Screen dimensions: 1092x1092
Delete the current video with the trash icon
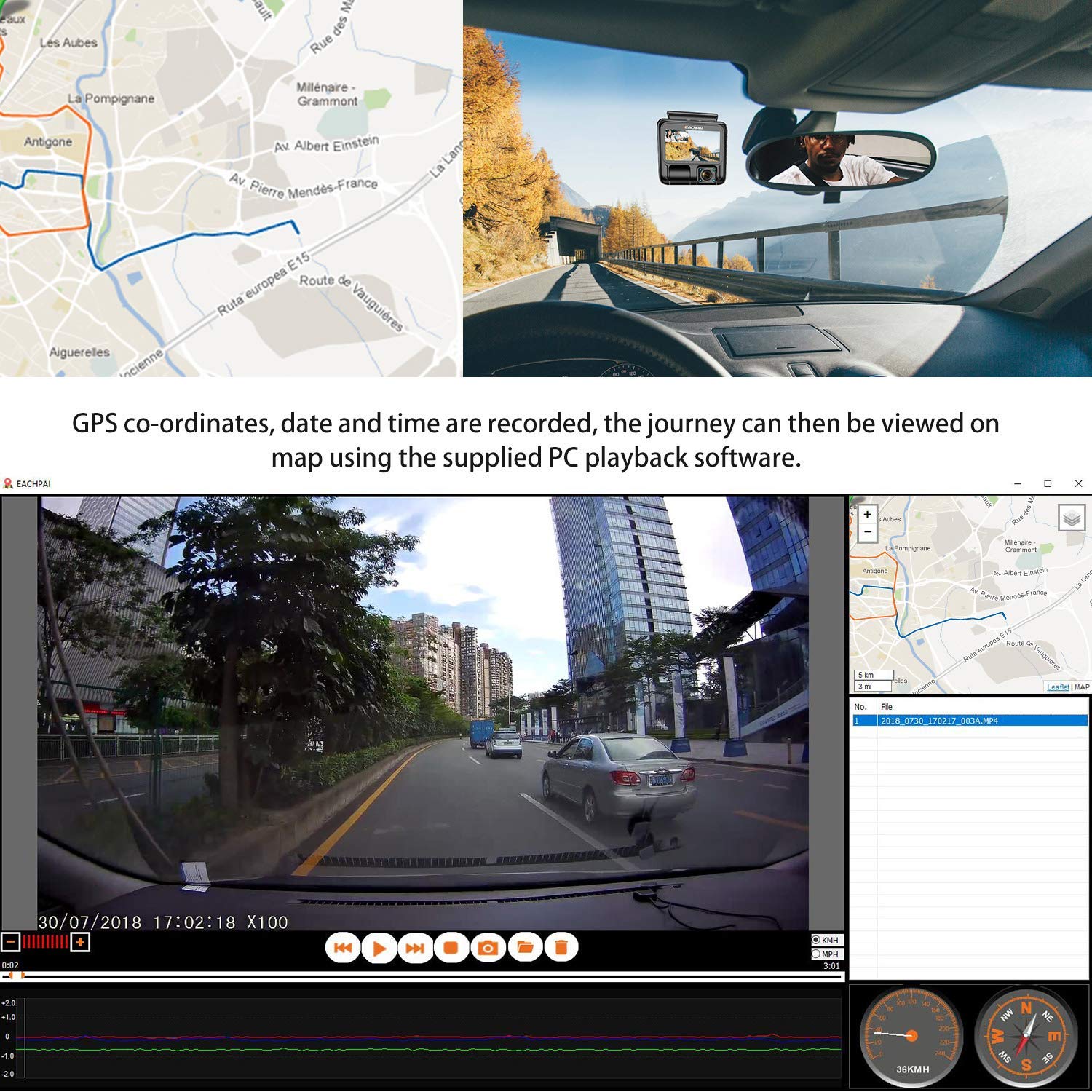tap(561, 948)
